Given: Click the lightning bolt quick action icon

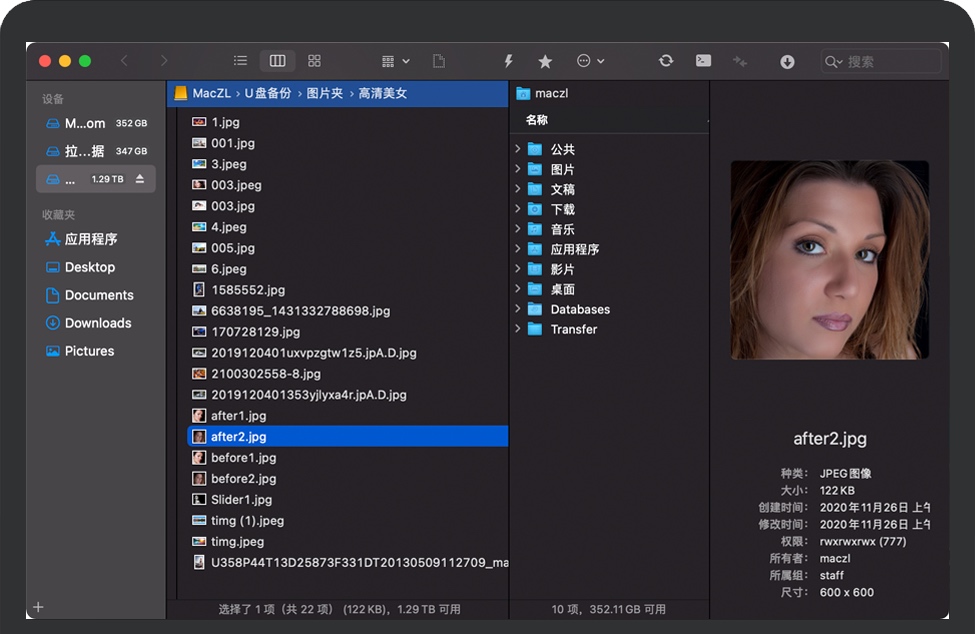Looking at the screenshot, I should tap(508, 61).
